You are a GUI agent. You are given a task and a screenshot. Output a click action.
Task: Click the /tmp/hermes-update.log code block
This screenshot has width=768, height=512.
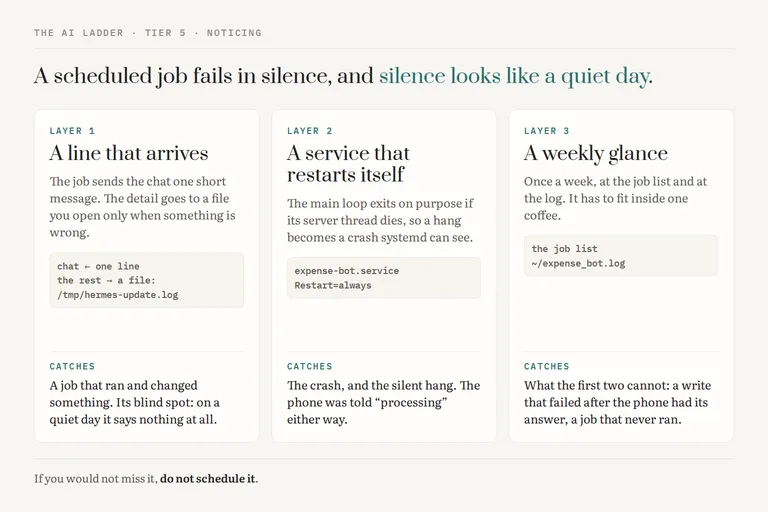[x=146, y=280]
